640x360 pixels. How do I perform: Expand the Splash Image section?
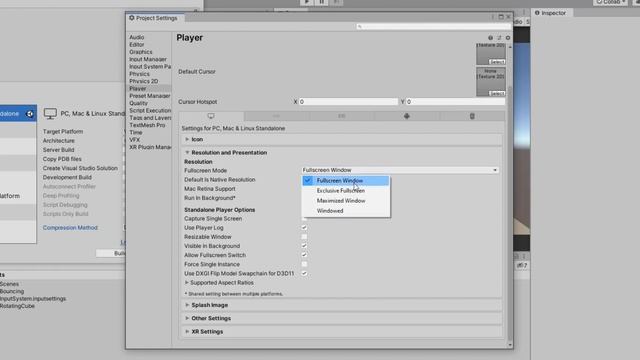[x=187, y=305]
